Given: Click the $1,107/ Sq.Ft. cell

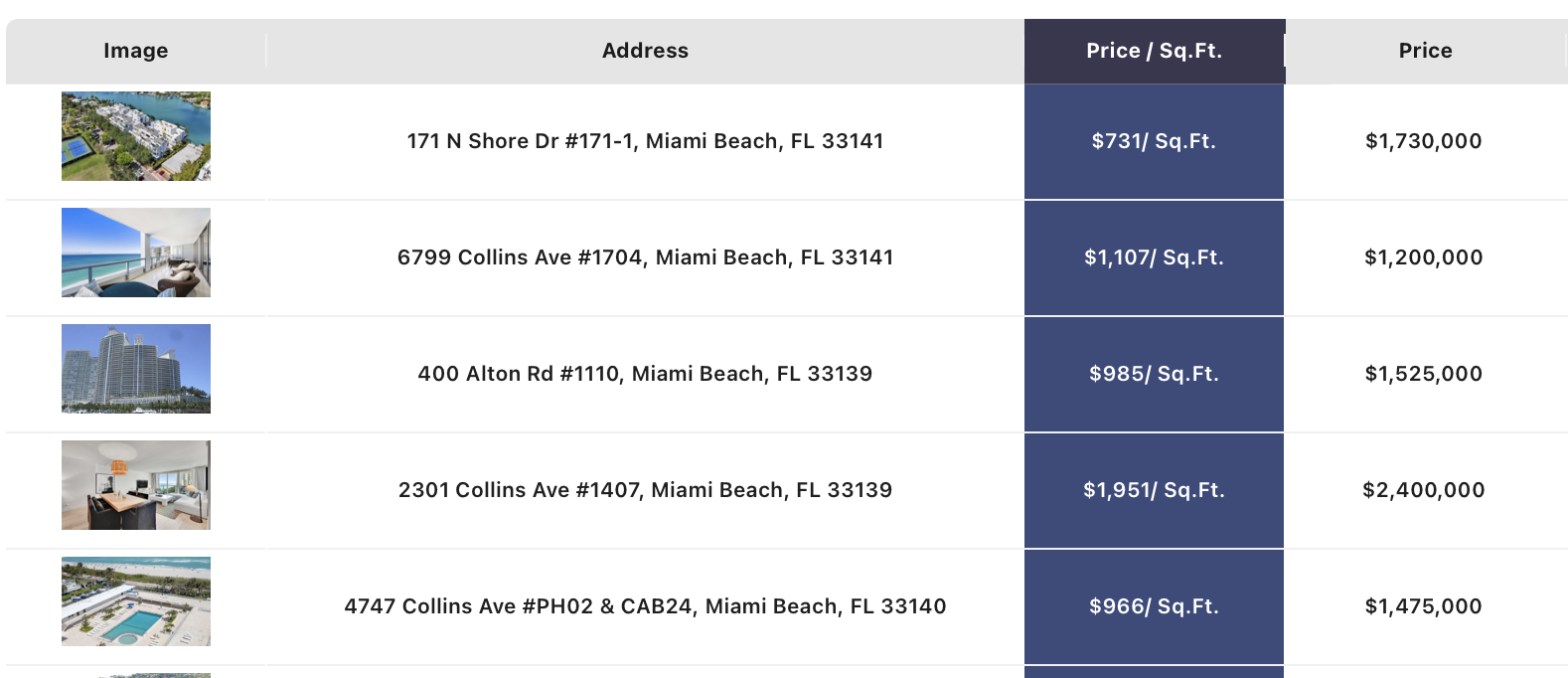Looking at the screenshot, I should [1154, 257].
